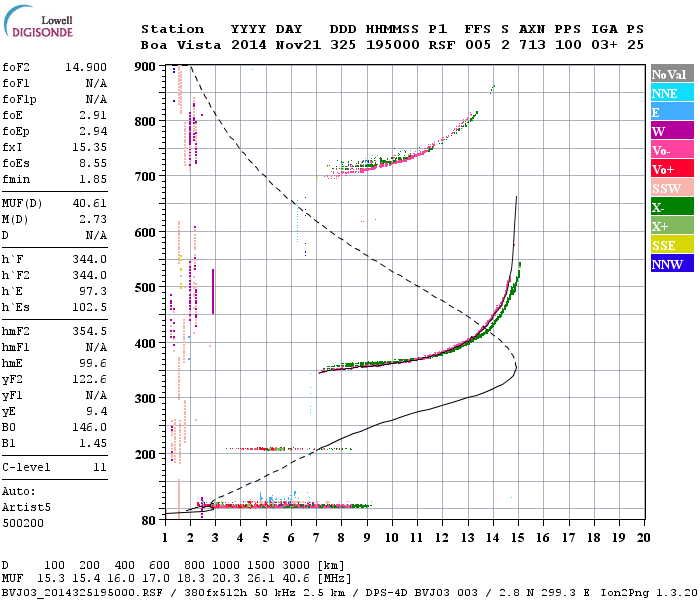700x600 pixels.
Task: Click the foF1 N/A value
Action: (x=96, y=83)
